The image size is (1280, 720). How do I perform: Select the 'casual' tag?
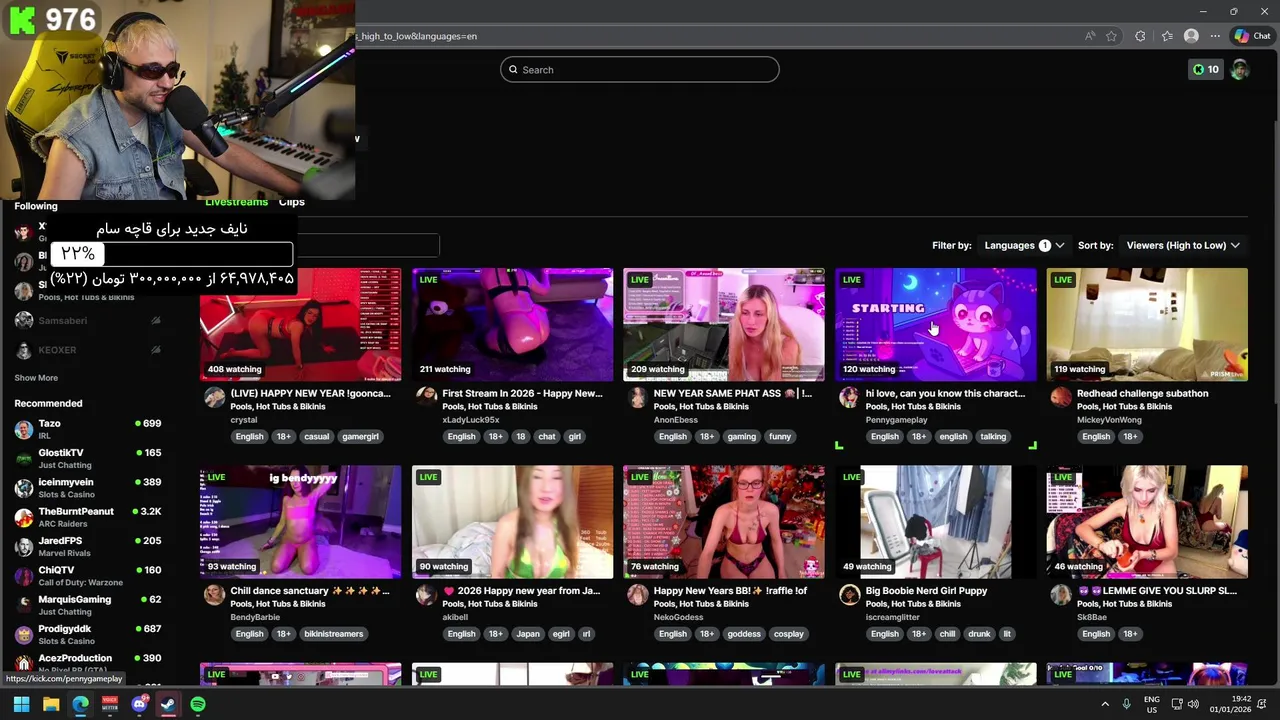click(x=317, y=436)
